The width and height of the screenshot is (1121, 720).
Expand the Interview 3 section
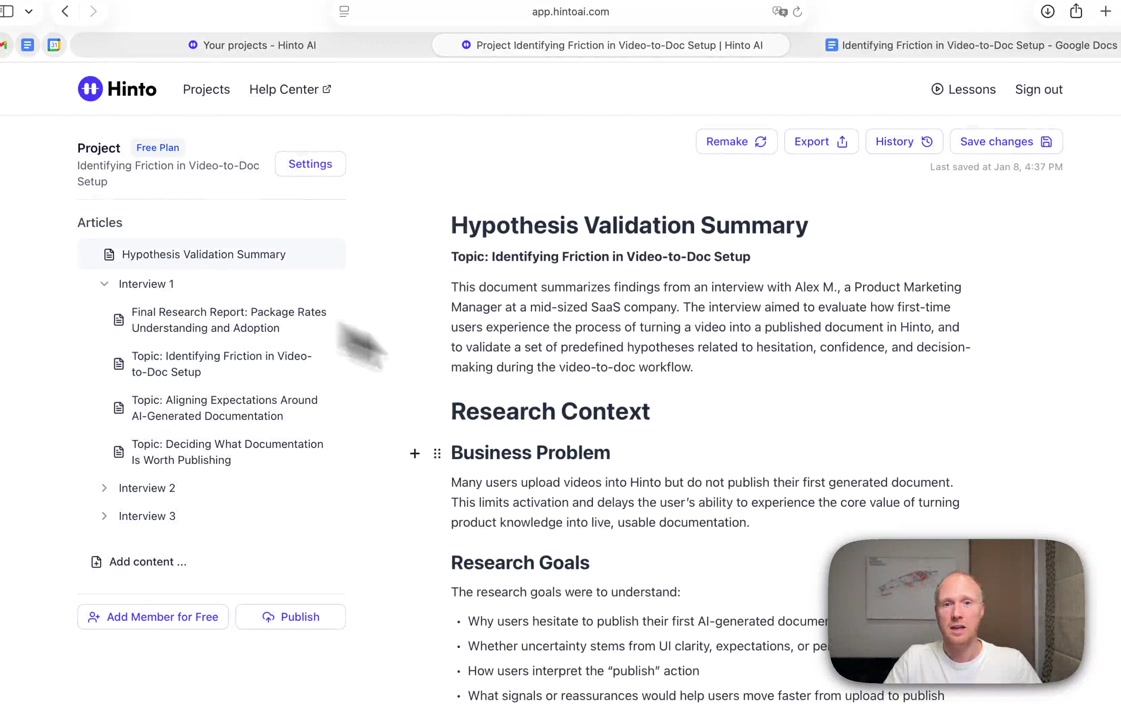tap(104, 516)
